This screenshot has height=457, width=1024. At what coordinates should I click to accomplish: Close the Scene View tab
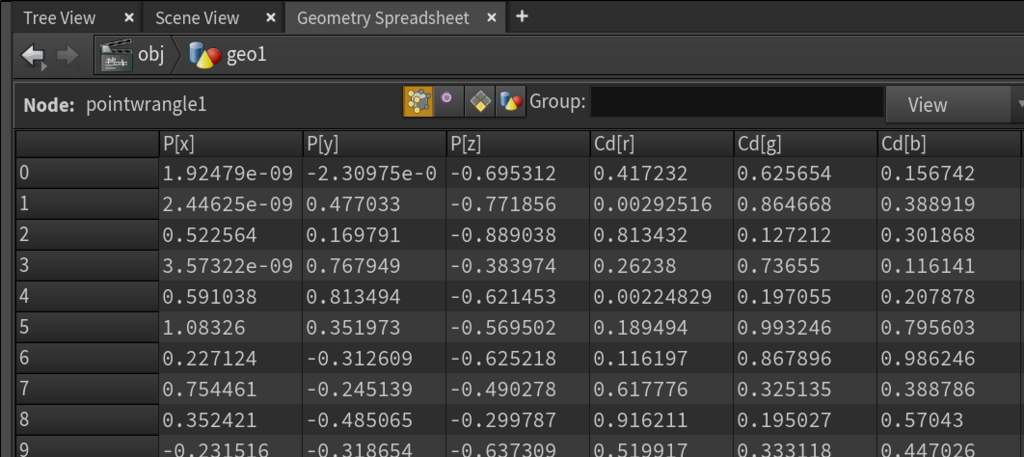(x=271, y=18)
